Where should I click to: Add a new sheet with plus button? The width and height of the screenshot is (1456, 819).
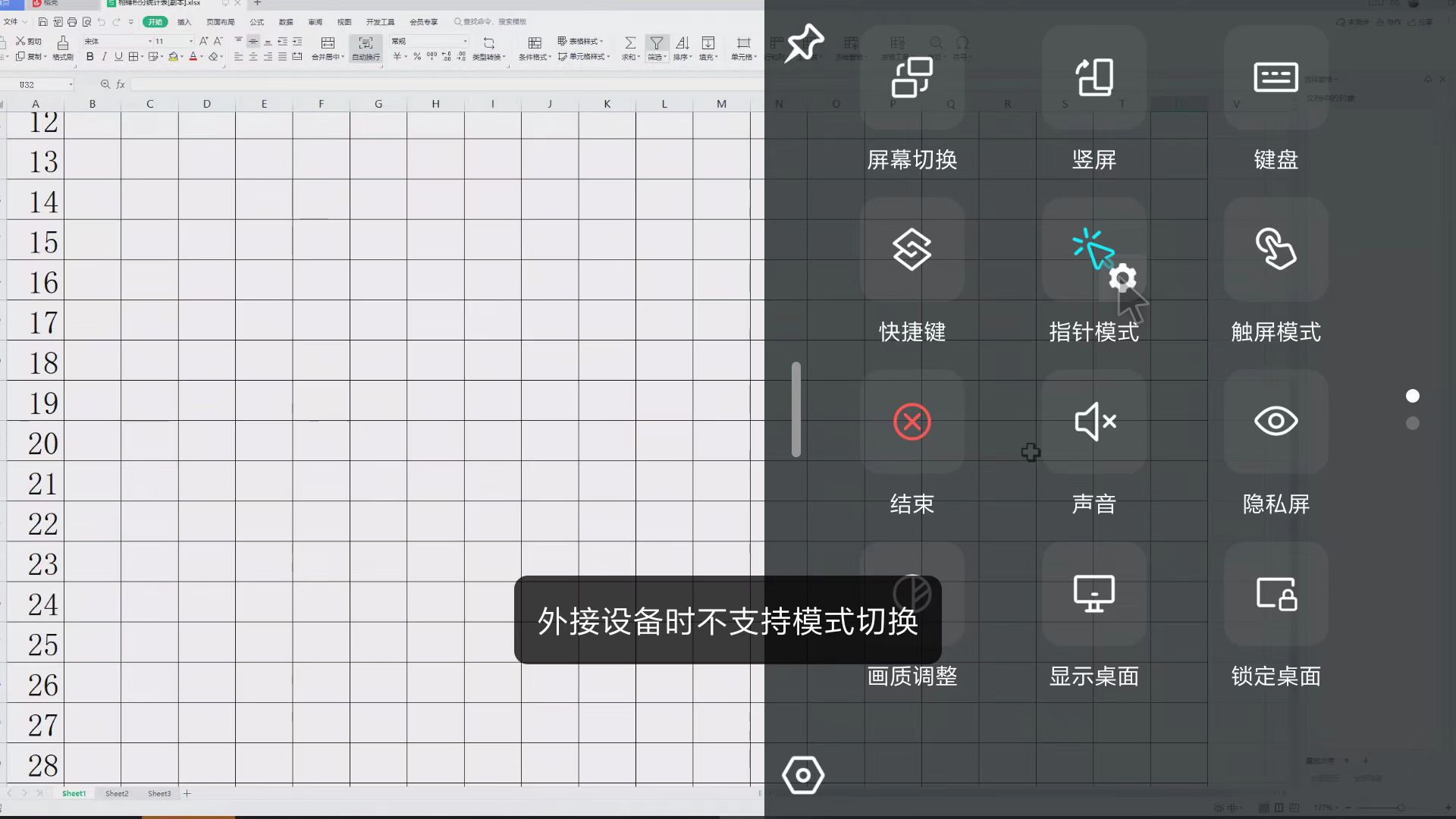pyautogui.click(x=187, y=793)
